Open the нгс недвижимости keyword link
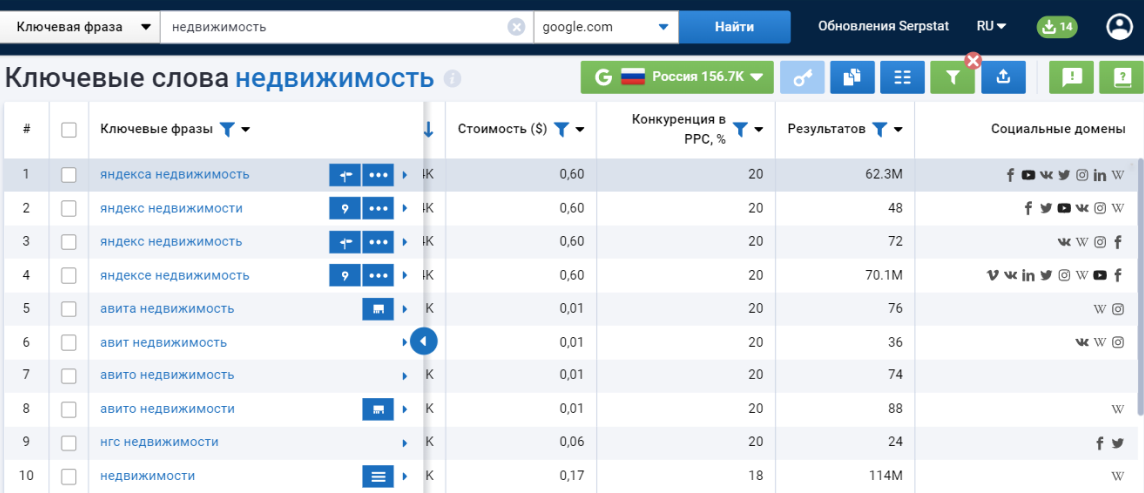This screenshot has width=1144, height=493. click(x=159, y=442)
